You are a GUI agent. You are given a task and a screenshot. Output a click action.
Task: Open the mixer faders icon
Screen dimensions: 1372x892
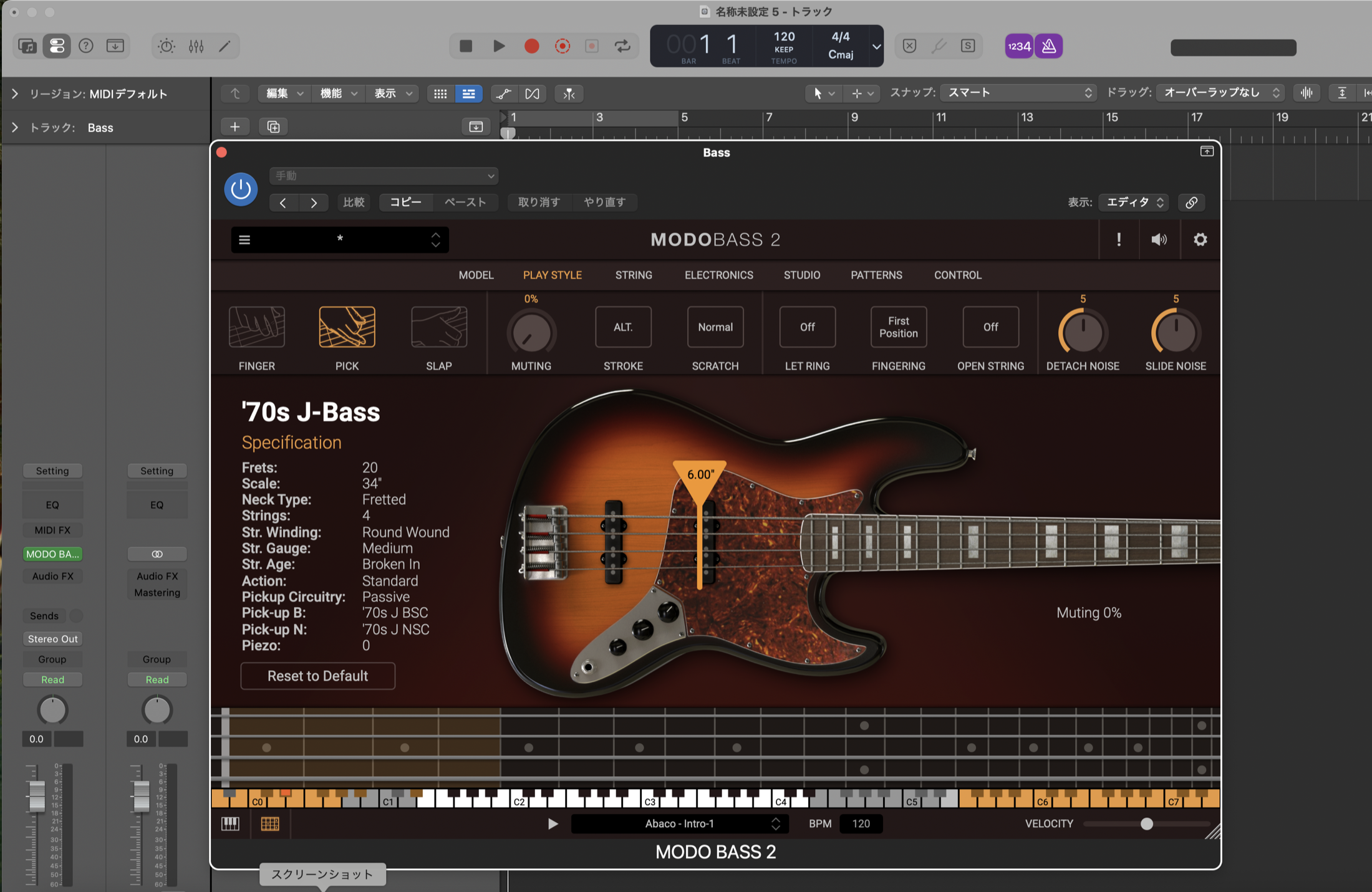point(196,46)
